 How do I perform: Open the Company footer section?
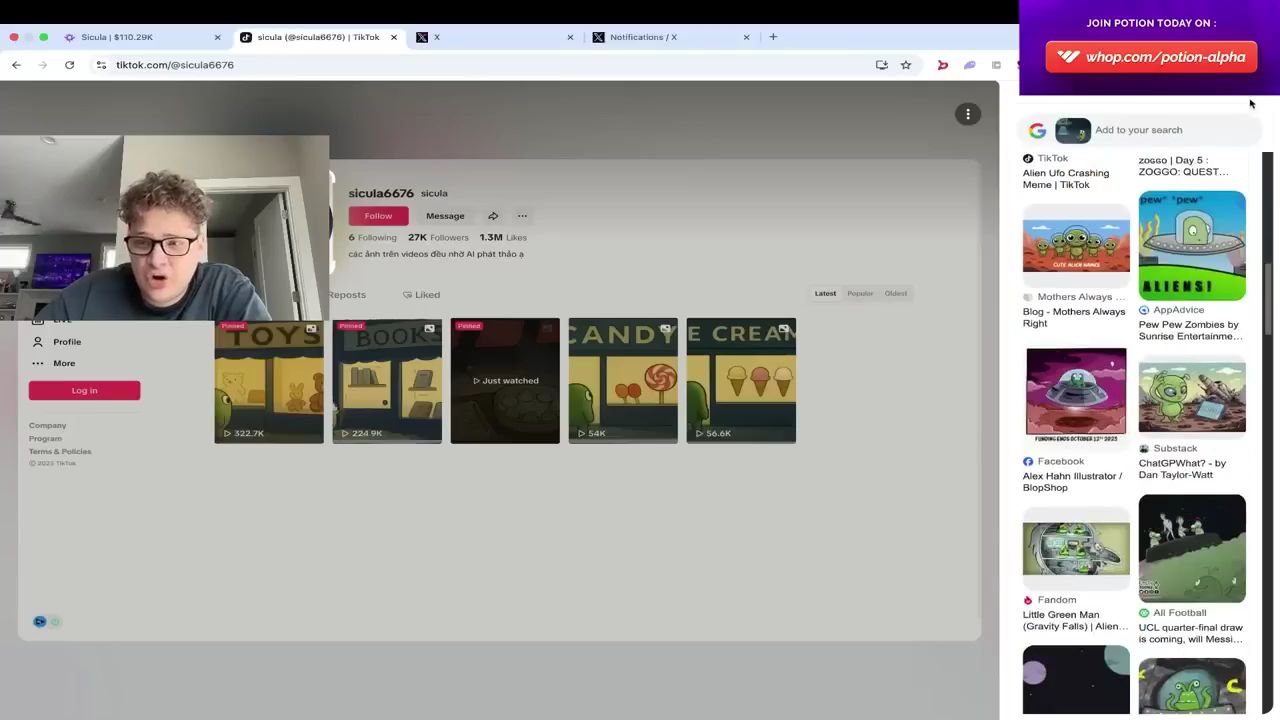tap(47, 426)
